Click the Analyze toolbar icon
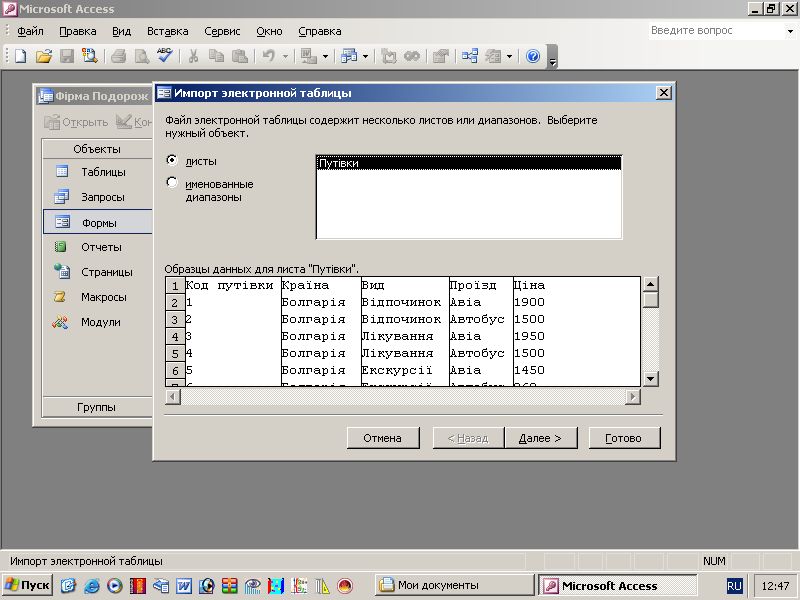Viewport: 800px width, 600px height. click(x=349, y=56)
